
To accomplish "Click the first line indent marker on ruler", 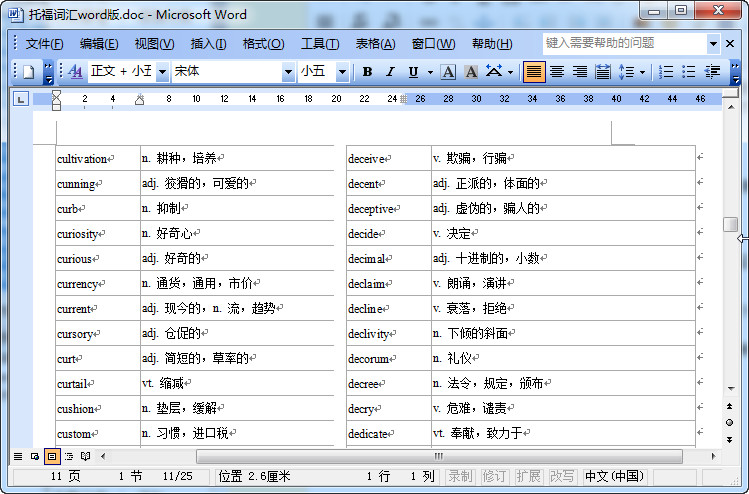I will point(56,94).
